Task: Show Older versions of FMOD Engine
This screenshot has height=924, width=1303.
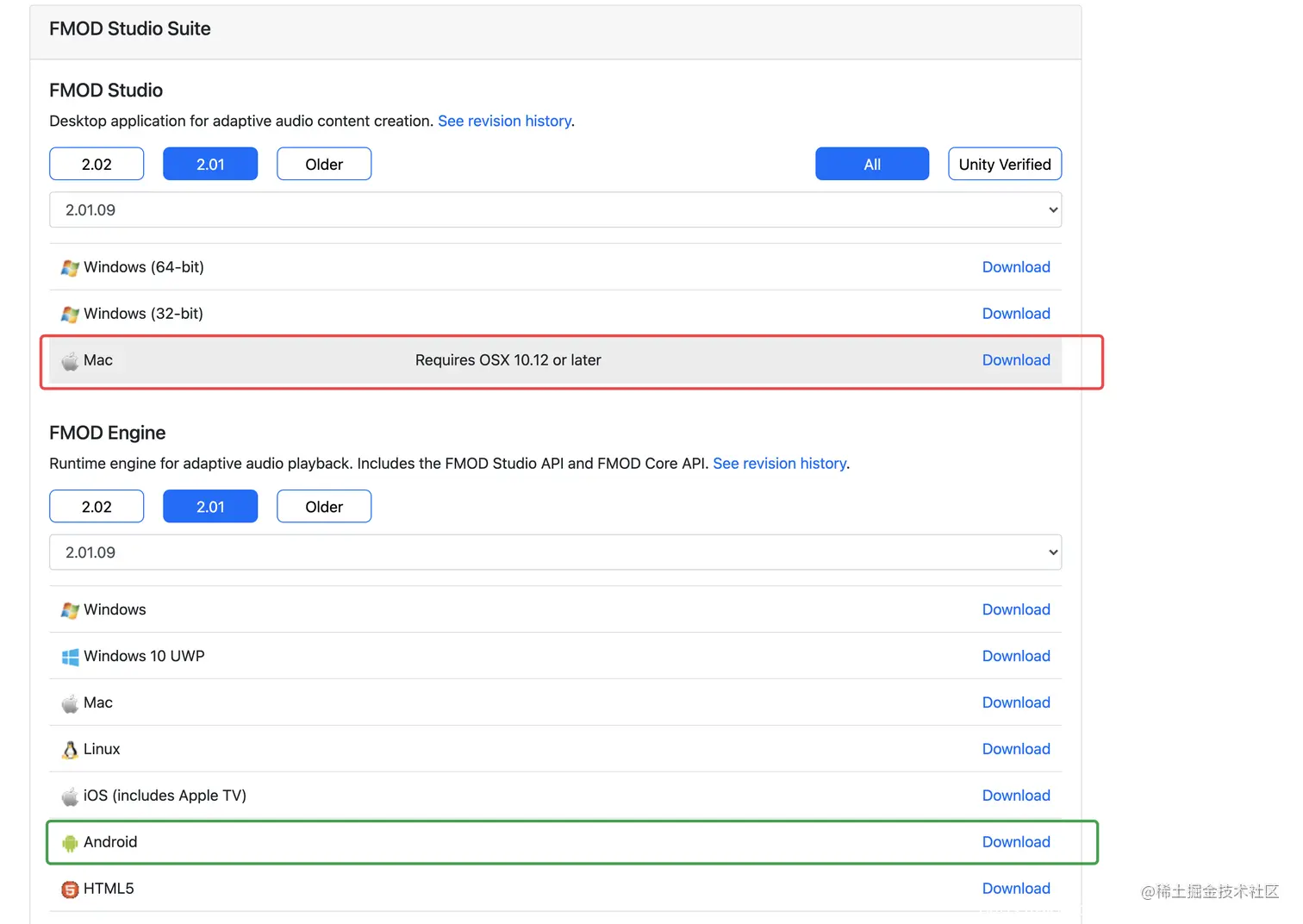Action: click(324, 506)
